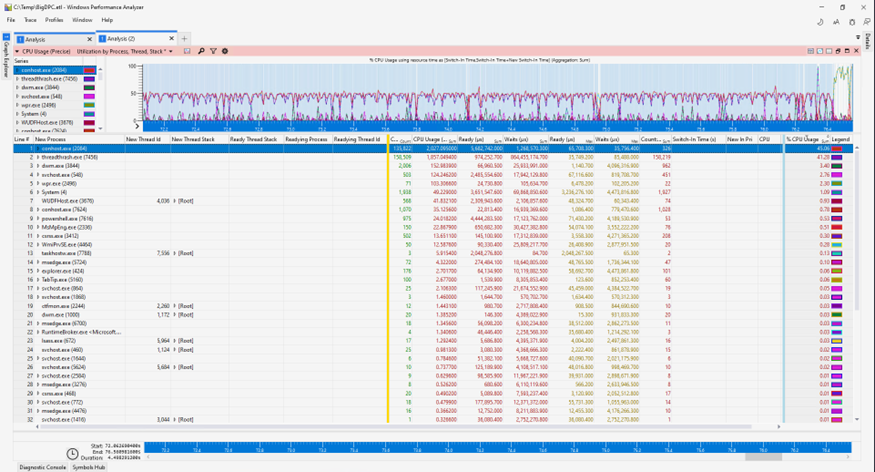Image resolution: width=875 pixels, height=472 pixels.
Task: Open the Utilization by Process preset dropdown
Action: (171, 51)
